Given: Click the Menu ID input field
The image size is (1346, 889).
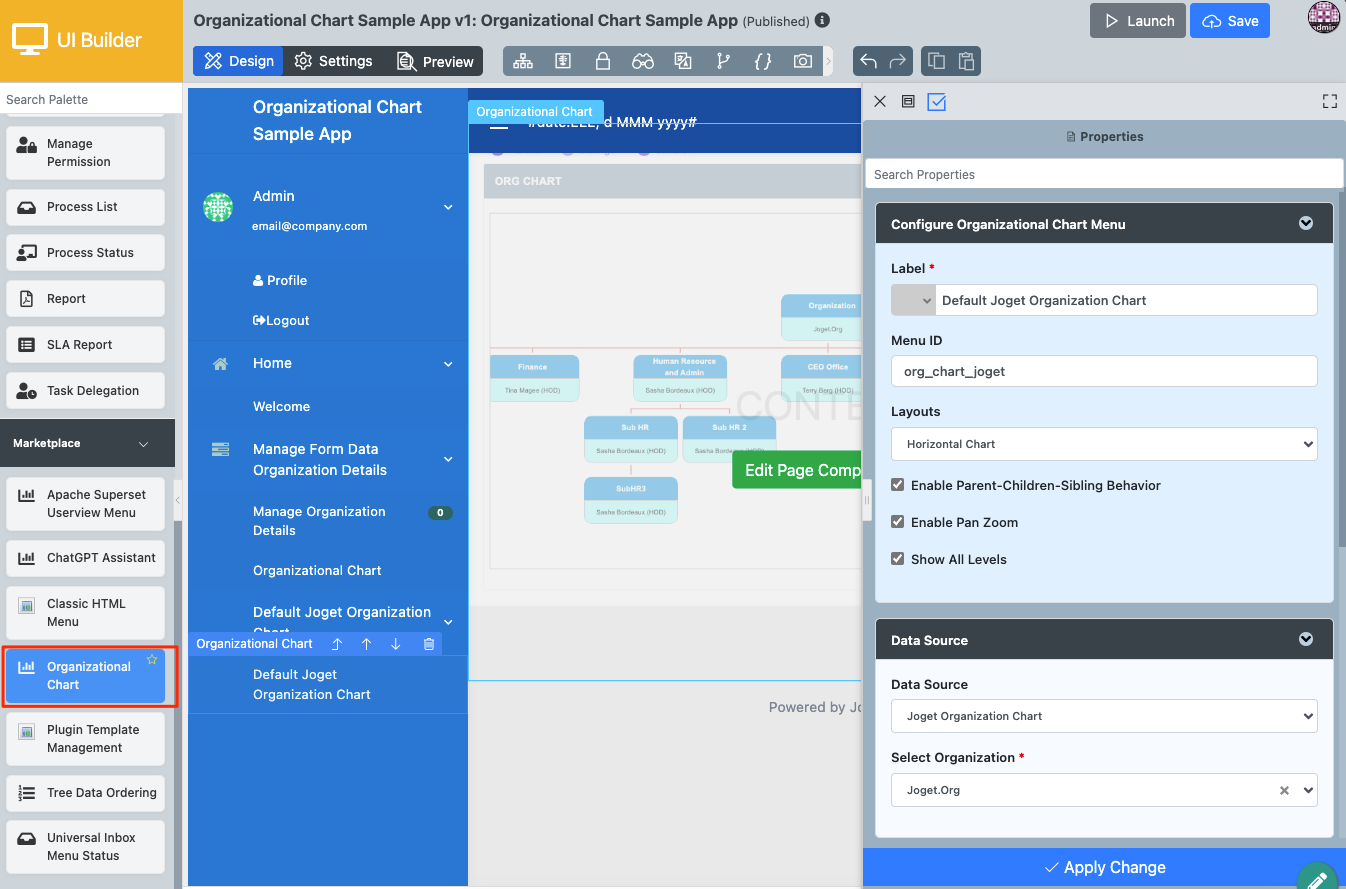Looking at the screenshot, I should click(1103, 371).
